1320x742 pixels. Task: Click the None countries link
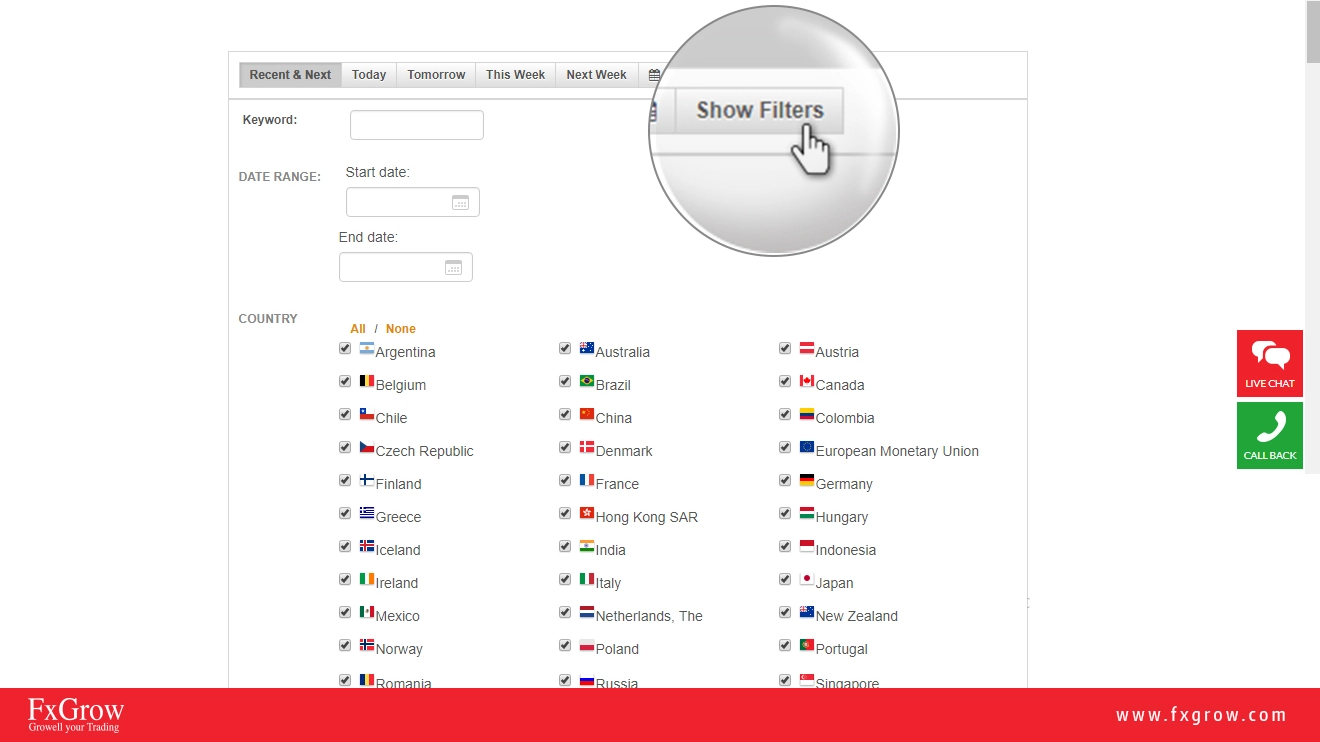[x=400, y=329]
